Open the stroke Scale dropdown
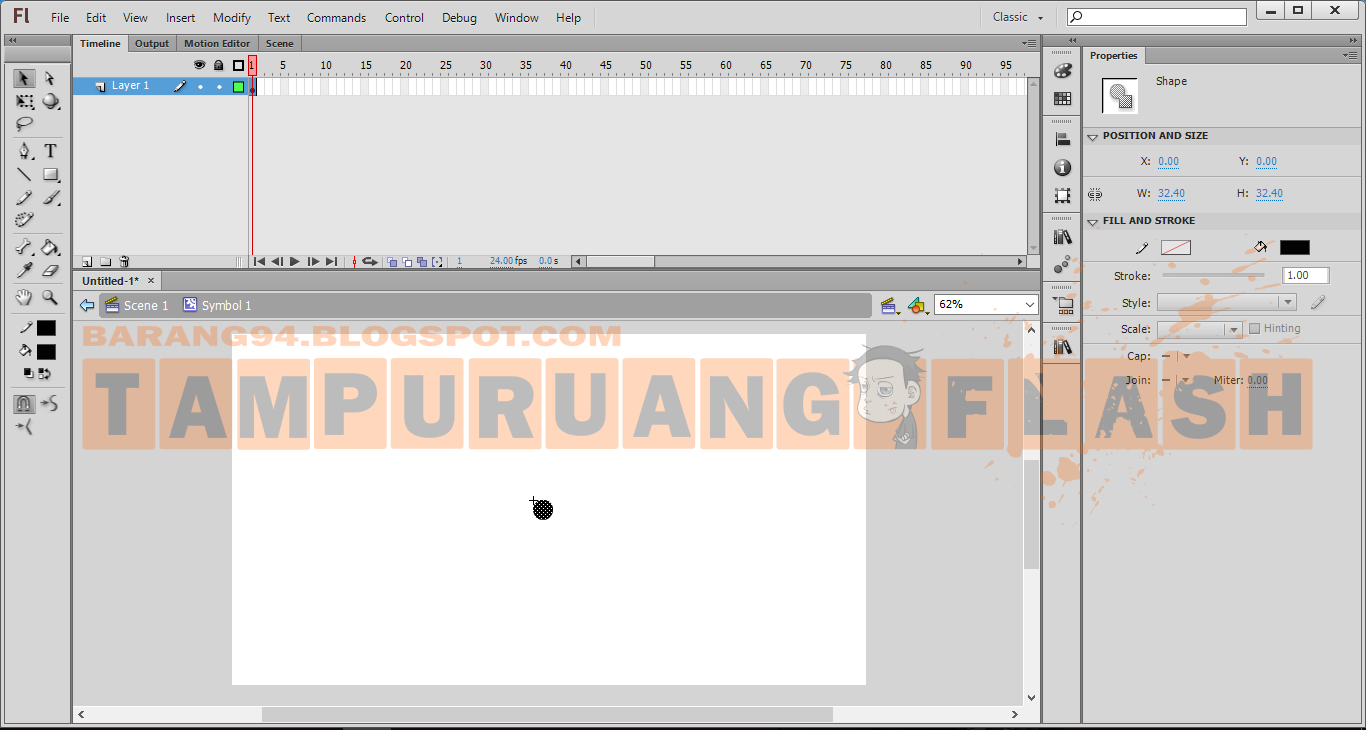The height and width of the screenshot is (730, 1366). pyautogui.click(x=1200, y=329)
